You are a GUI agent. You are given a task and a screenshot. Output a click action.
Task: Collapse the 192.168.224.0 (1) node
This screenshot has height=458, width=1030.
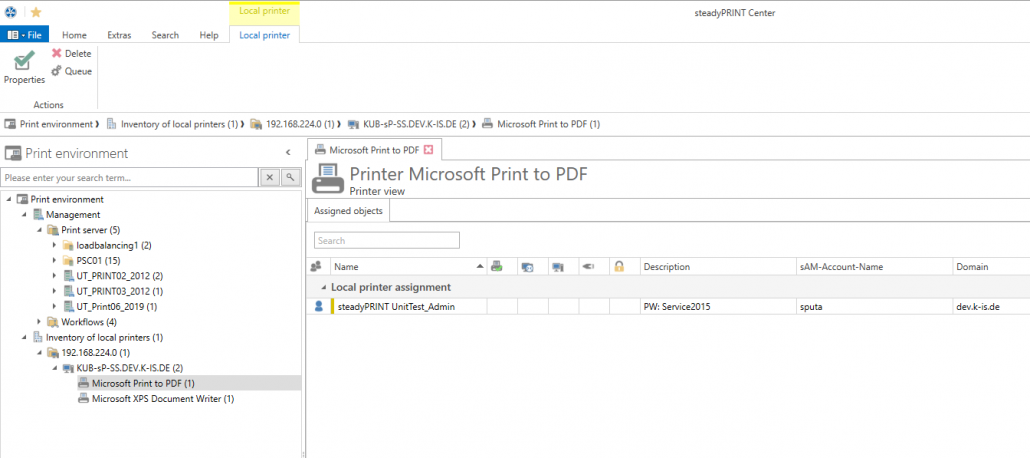click(x=39, y=352)
